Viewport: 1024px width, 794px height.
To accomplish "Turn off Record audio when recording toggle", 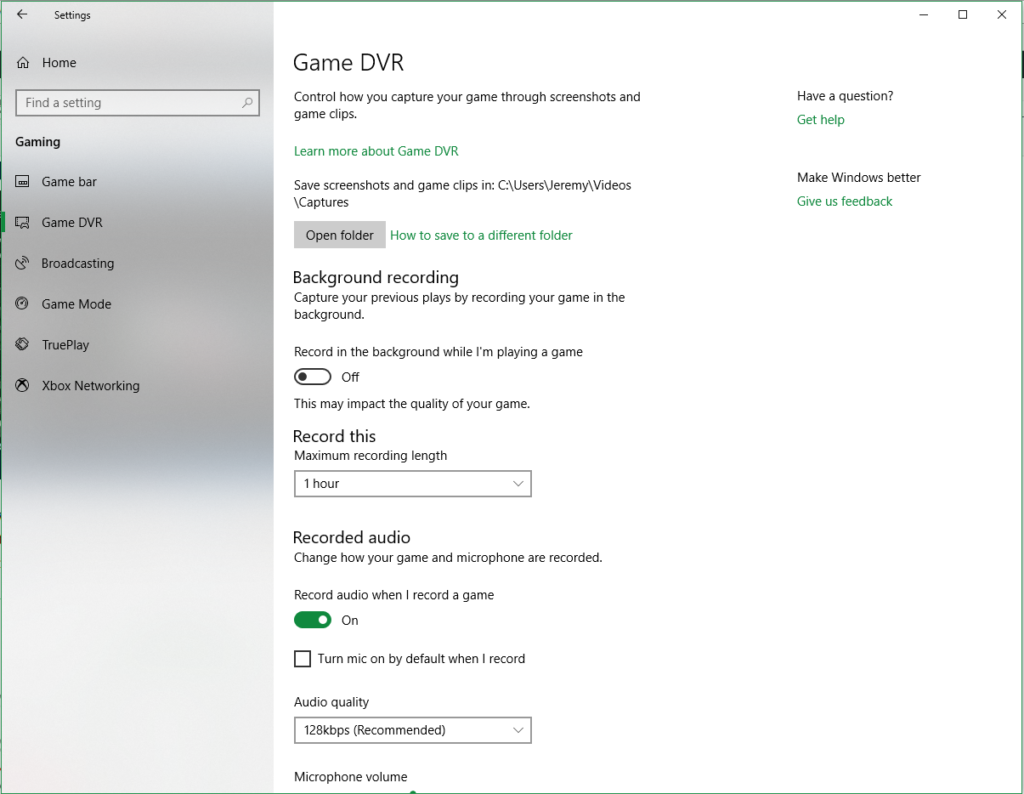I will 313,620.
